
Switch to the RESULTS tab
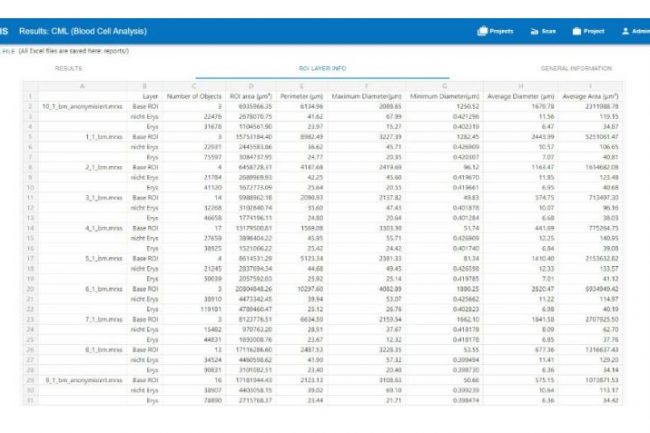click(69, 68)
